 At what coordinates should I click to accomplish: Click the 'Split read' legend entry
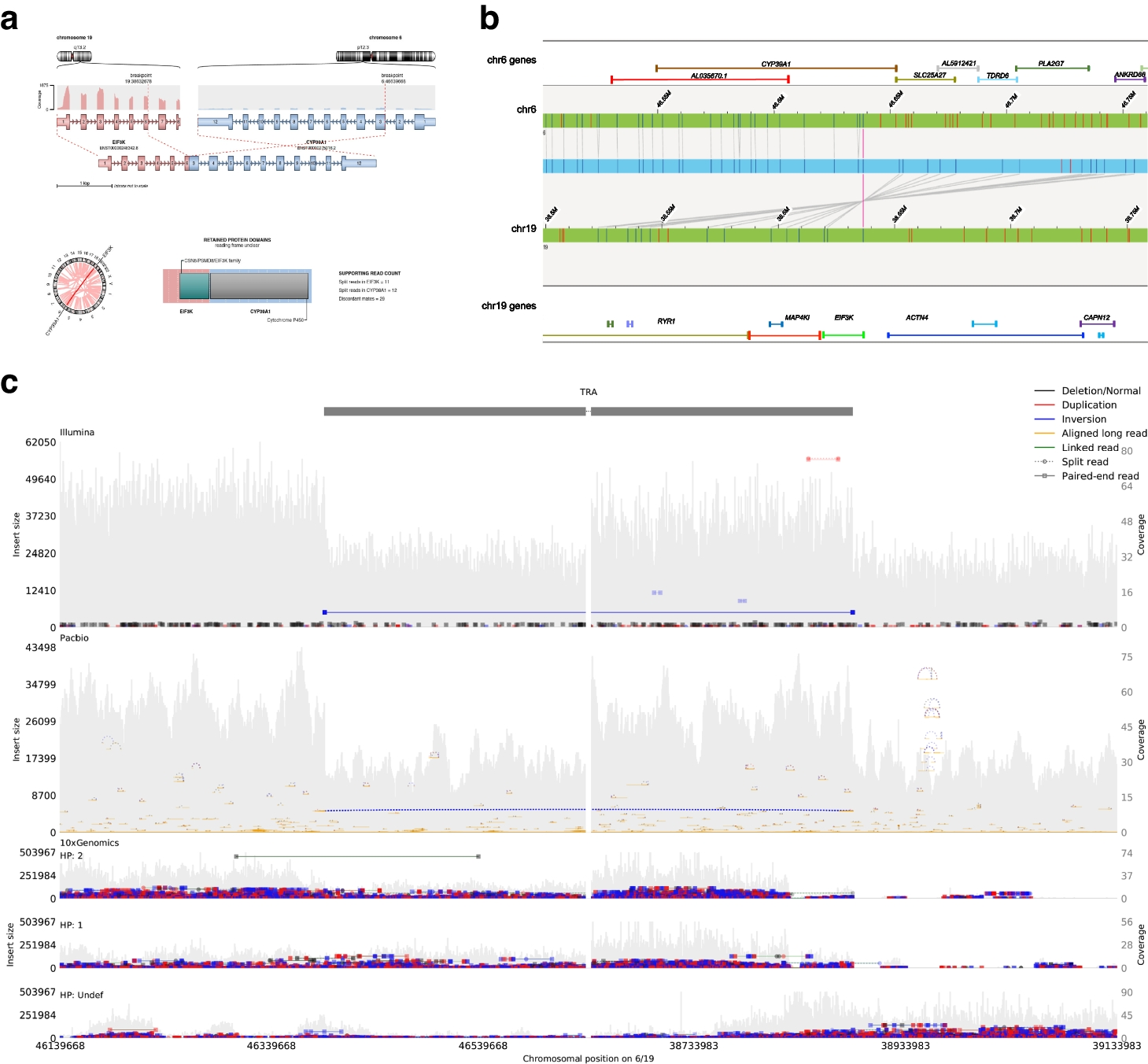tap(1071, 462)
